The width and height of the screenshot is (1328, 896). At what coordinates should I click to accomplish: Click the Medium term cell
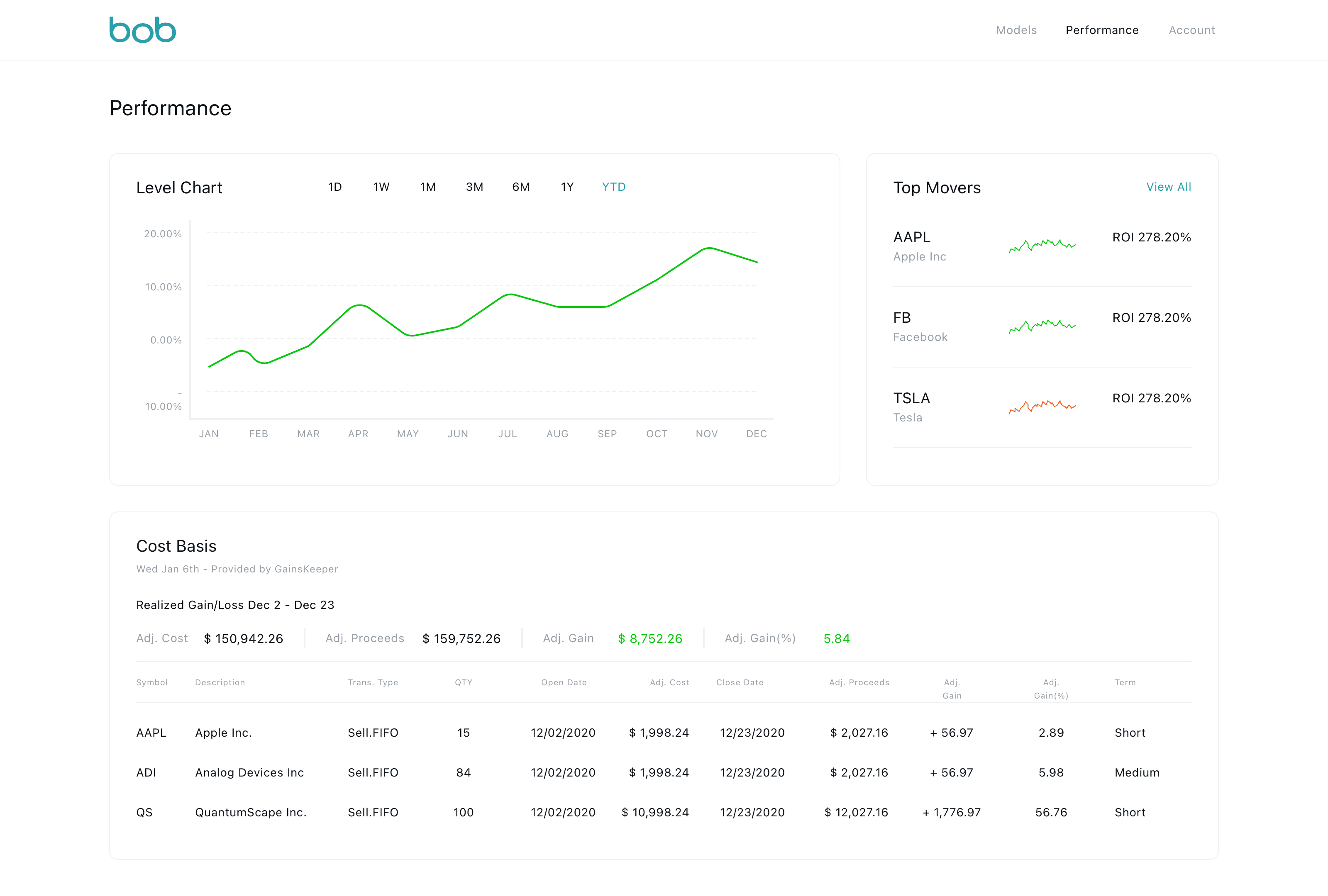[1137, 773]
